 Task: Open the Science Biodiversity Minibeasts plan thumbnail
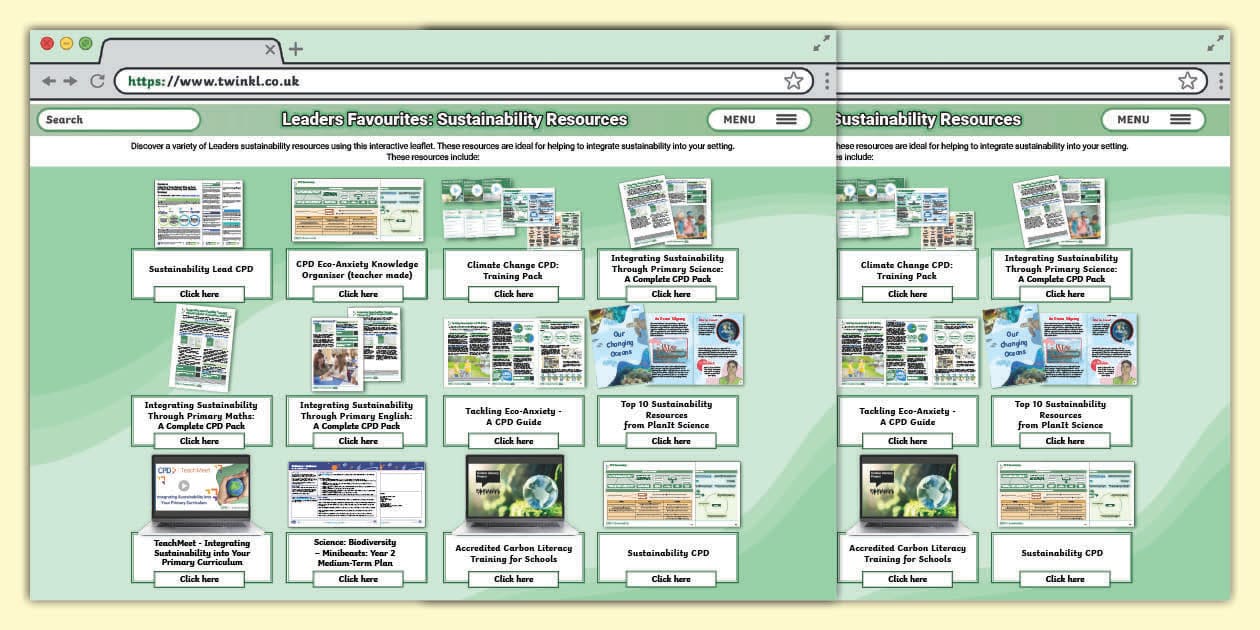coord(357,494)
